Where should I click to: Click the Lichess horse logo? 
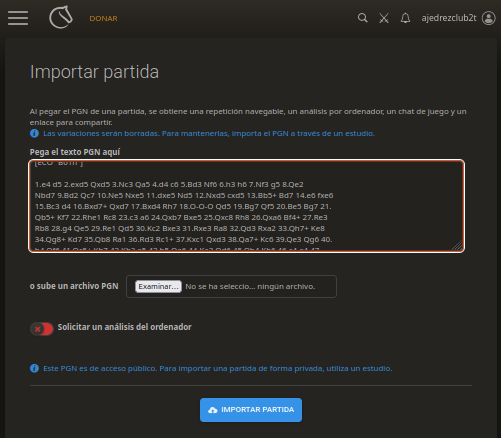(x=61, y=17)
